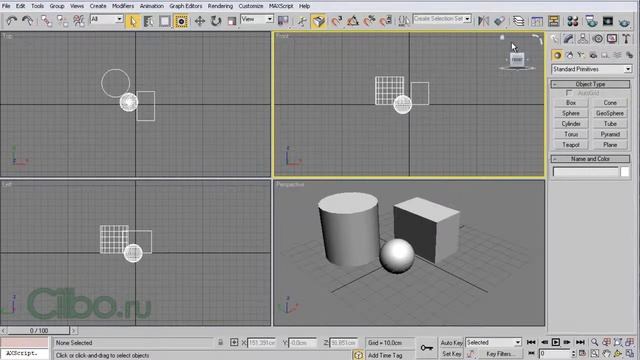640x360 pixels.
Task: Click the Go to End button
Action: click(580, 342)
